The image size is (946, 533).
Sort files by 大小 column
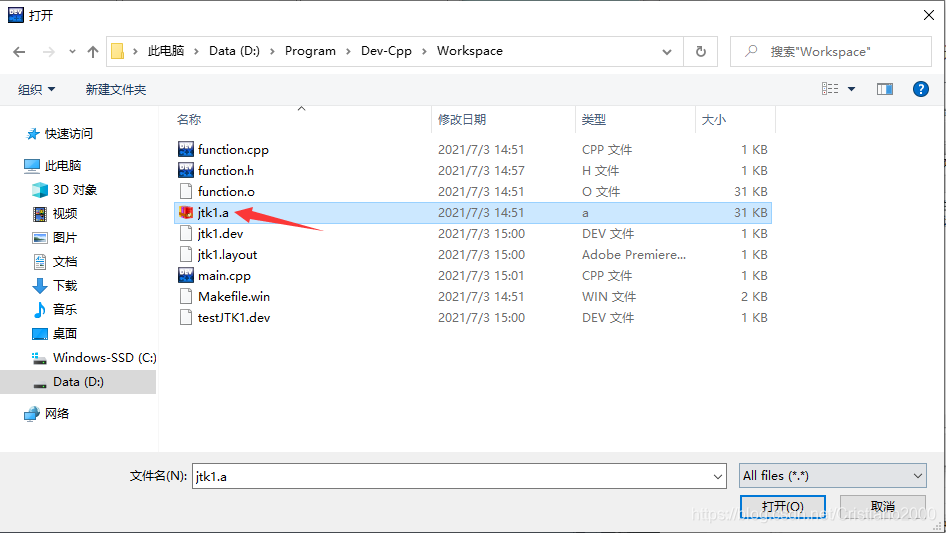click(714, 120)
